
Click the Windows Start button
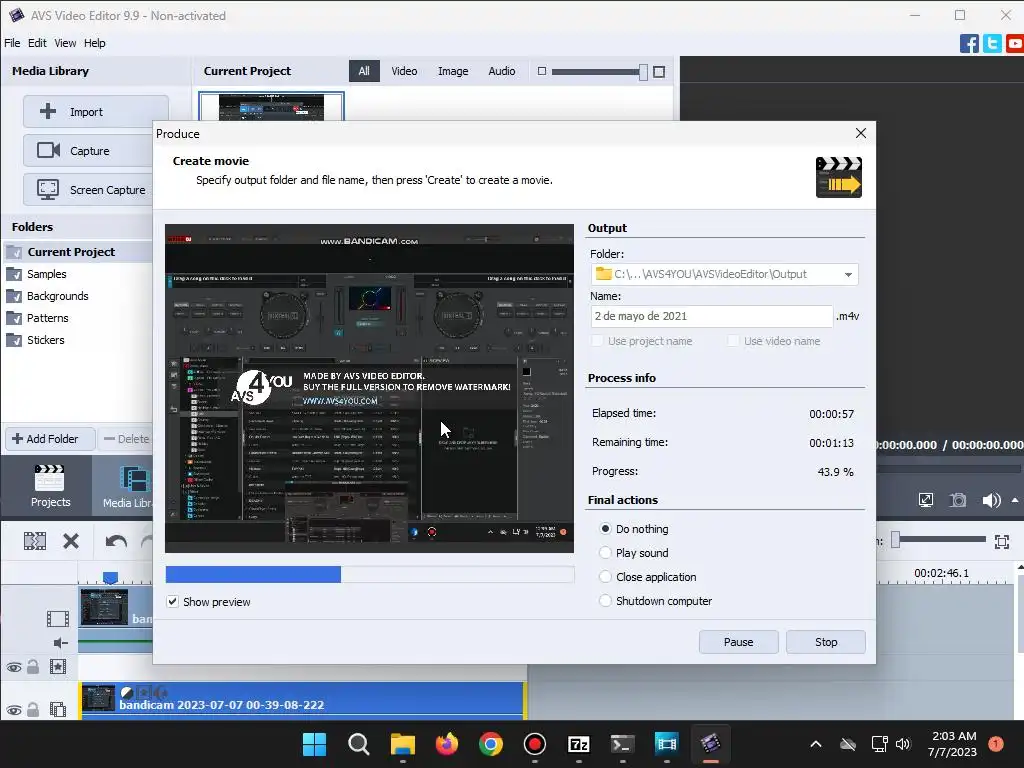coord(314,744)
